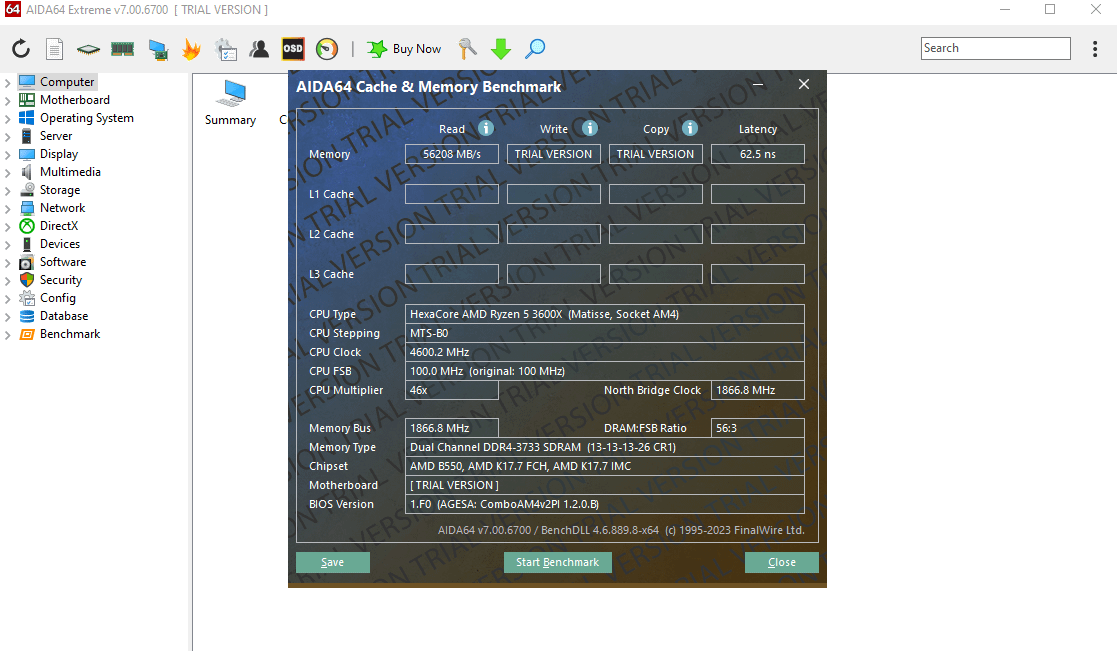The width and height of the screenshot is (1117, 651).
Task: Click the DRAM:FSB Ratio 56:3 value
Action: coord(758,428)
